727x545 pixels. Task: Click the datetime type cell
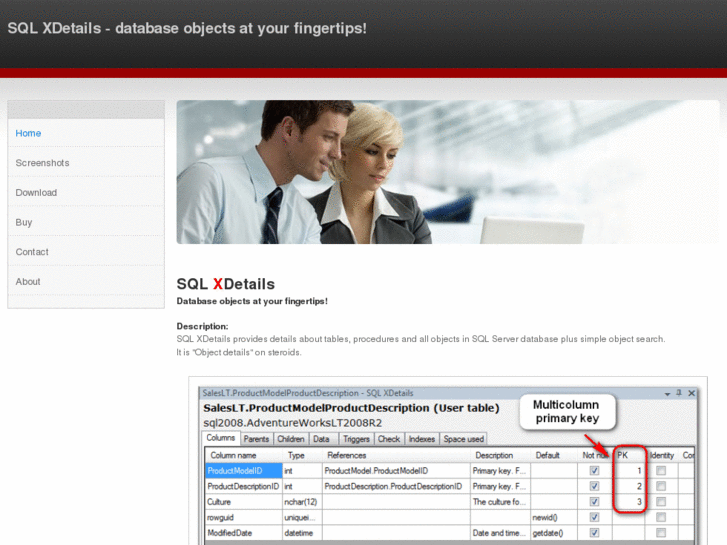(302, 533)
